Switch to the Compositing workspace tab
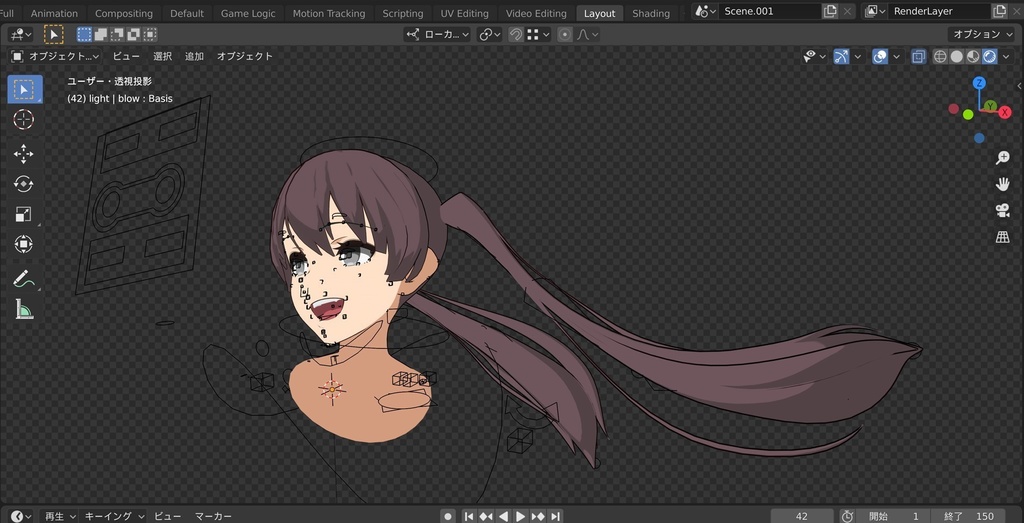The width and height of the screenshot is (1024, 523). (x=124, y=13)
